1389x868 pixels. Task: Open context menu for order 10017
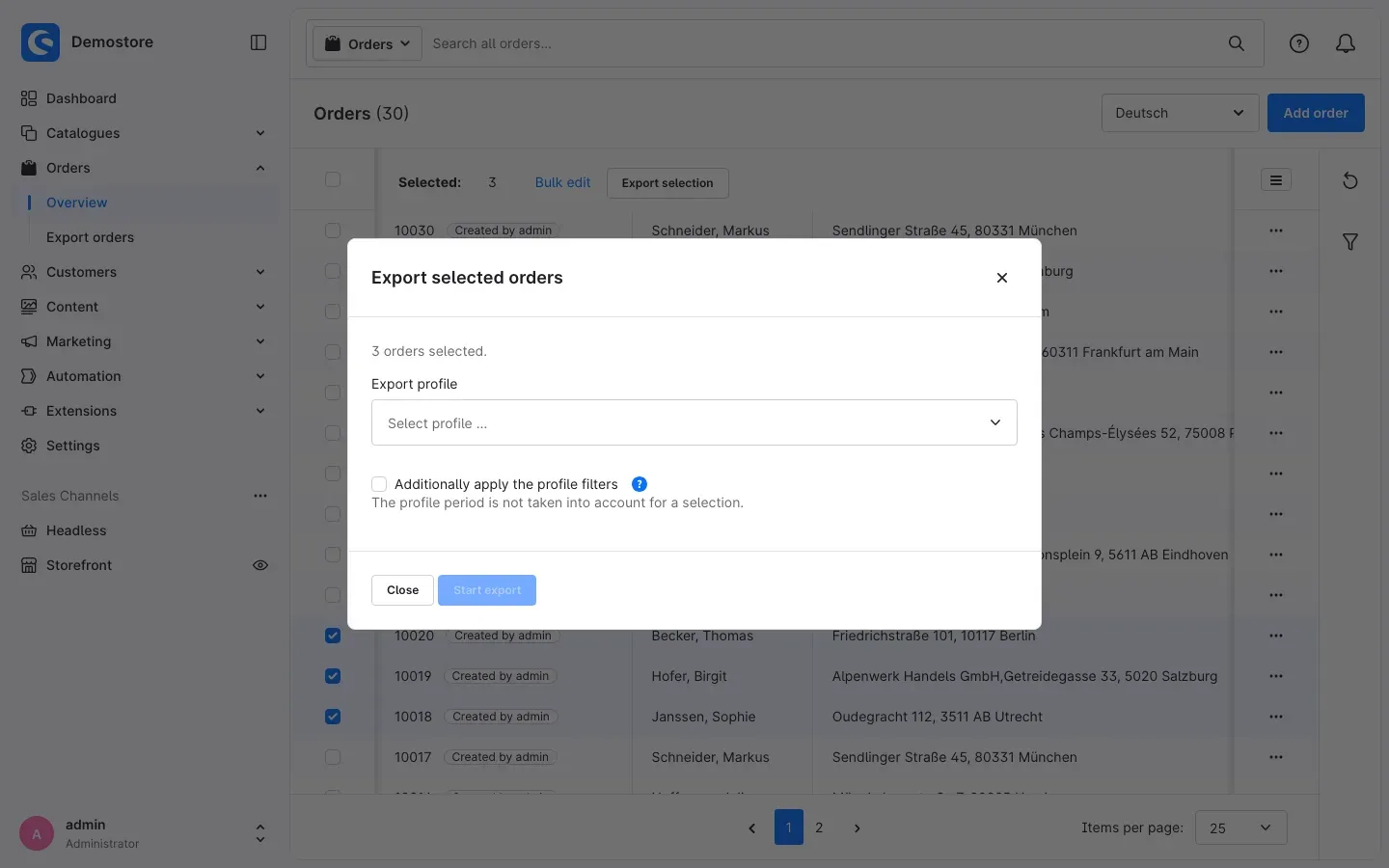[1276, 757]
